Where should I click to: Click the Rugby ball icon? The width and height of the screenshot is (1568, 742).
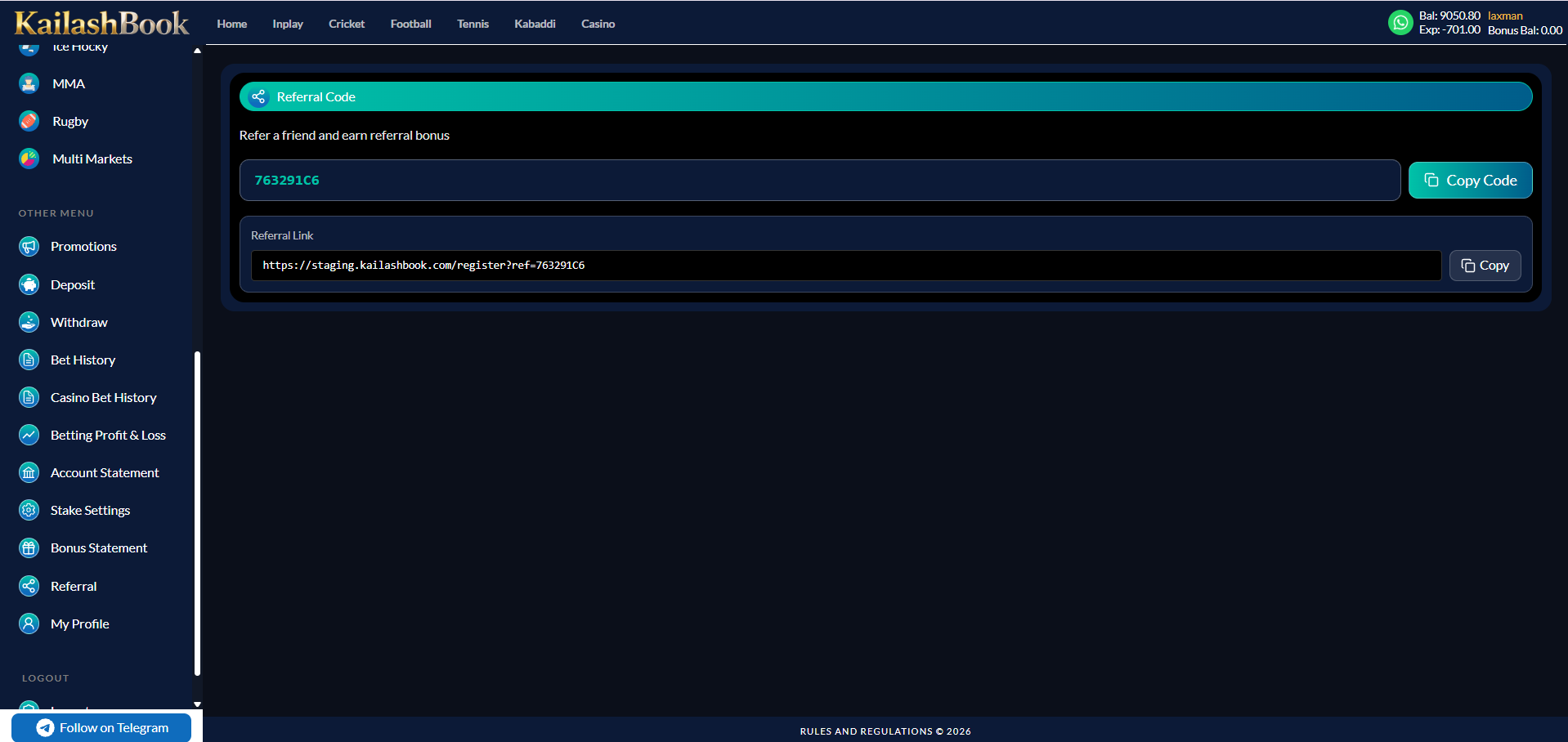point(29,121)
